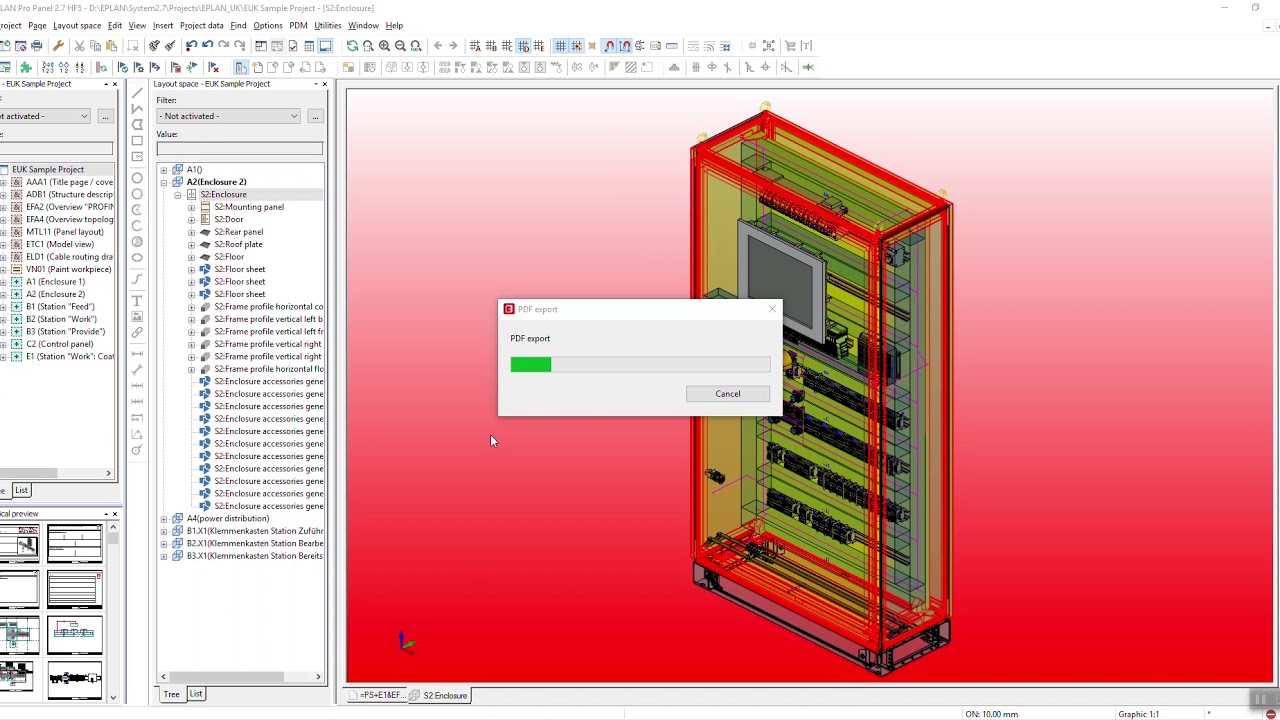Click the Copy icon in the toolbar
Image resolution: width=1280 pixels, height=720 pixels.
pos(95,46)
